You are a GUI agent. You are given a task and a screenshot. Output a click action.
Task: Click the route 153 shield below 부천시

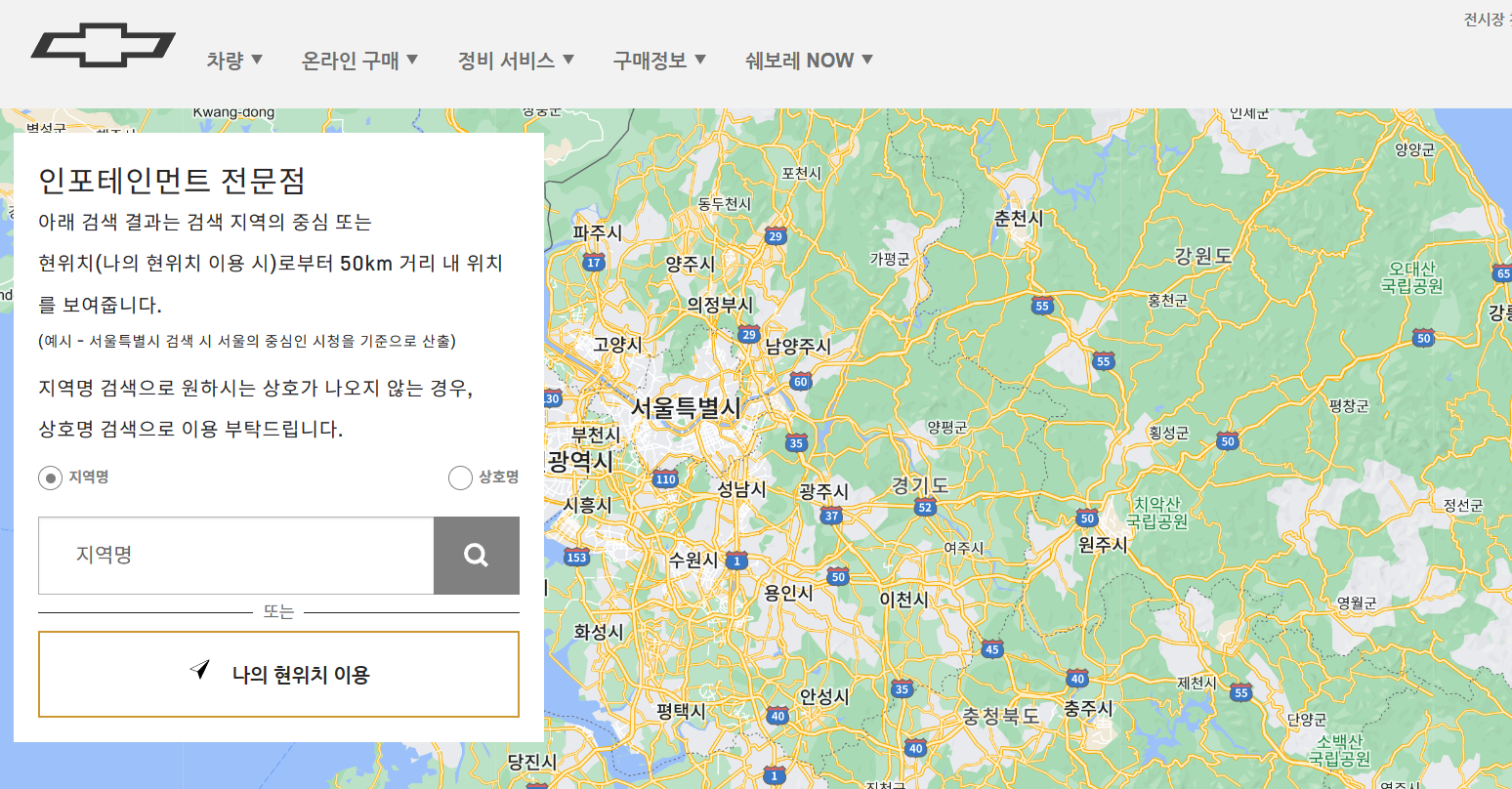[576, 558]
